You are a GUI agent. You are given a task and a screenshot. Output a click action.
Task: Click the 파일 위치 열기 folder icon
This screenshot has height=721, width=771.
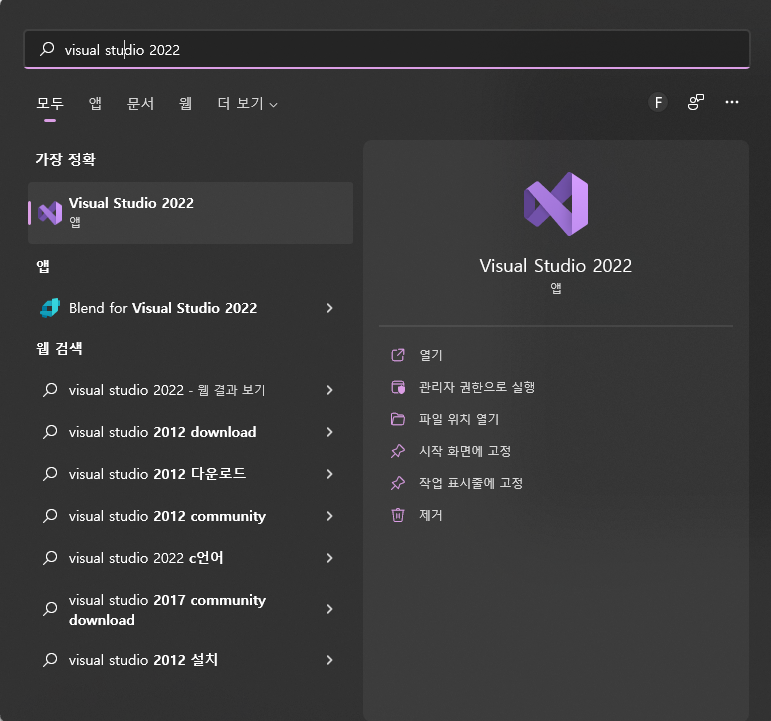(x=398, y=419)
